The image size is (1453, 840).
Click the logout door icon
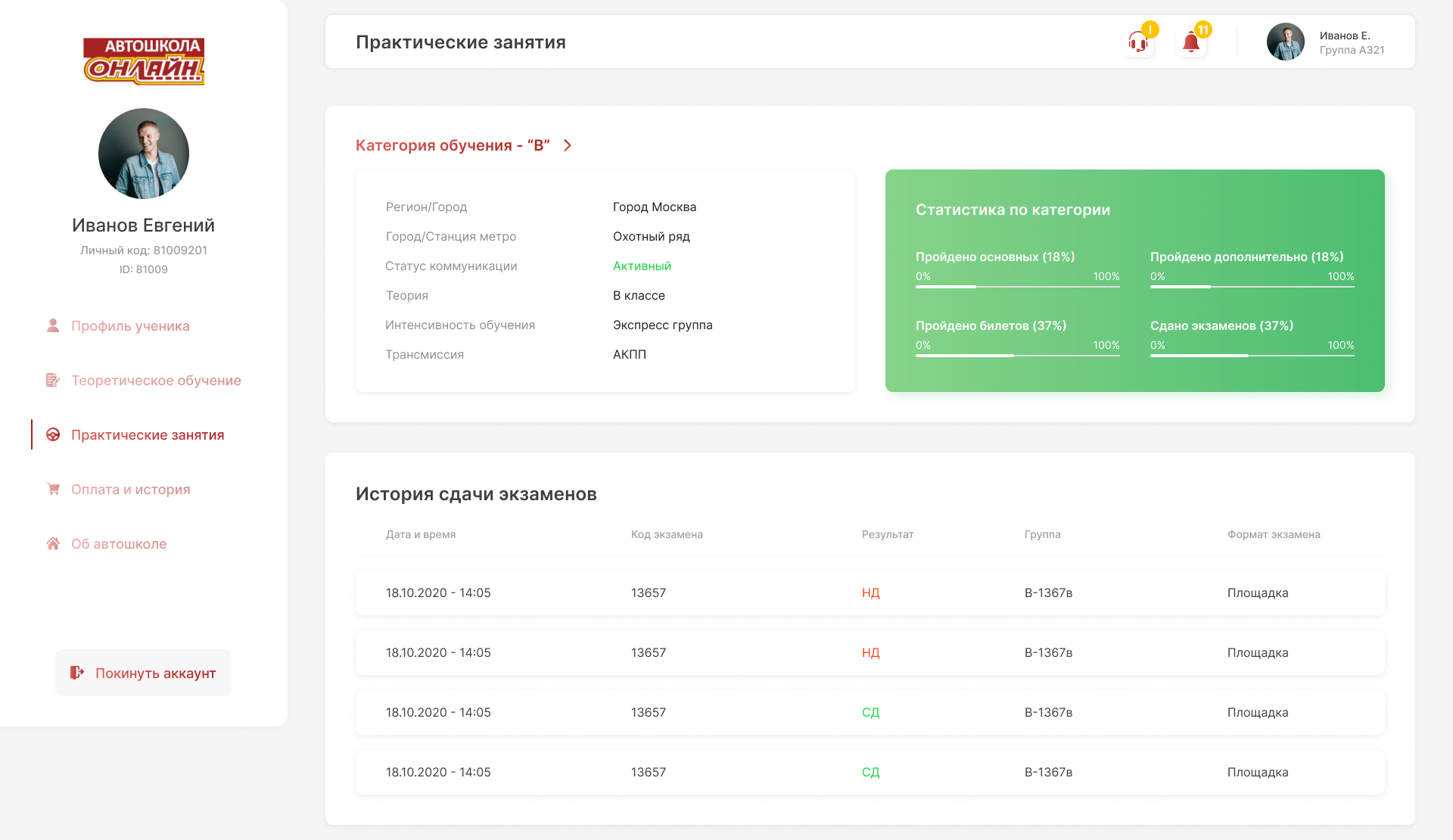coord(77,673)
